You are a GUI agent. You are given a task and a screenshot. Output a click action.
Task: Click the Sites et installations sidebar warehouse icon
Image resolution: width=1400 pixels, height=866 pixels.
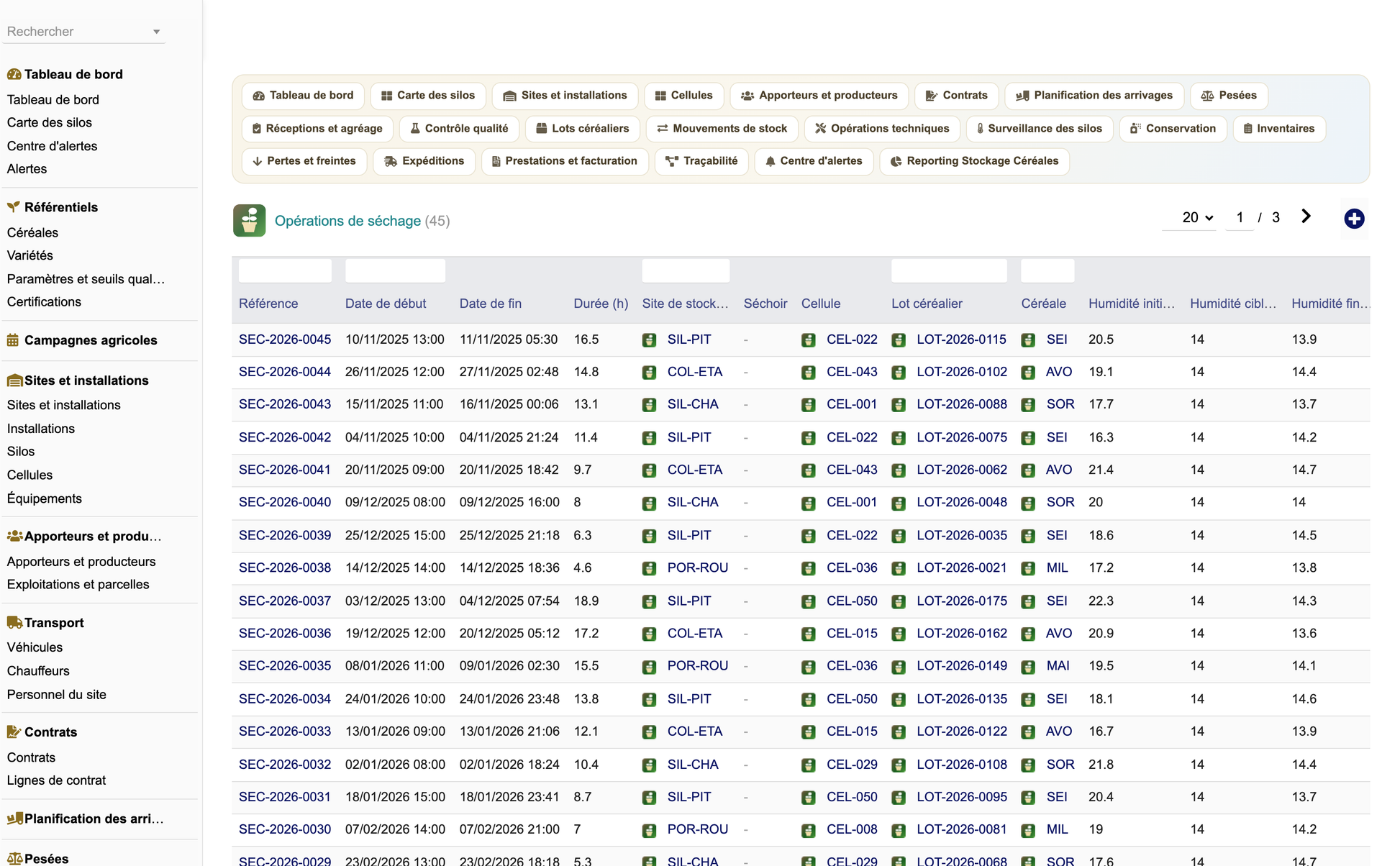click(x=14, y=380)
